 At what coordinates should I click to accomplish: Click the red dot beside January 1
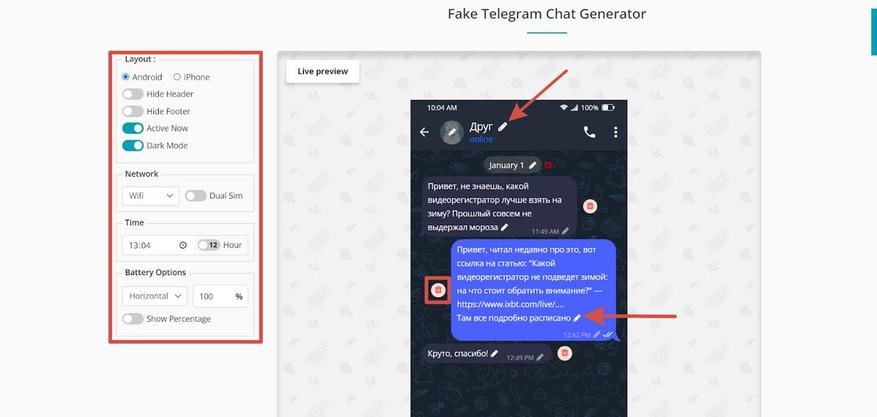point(548,165)
